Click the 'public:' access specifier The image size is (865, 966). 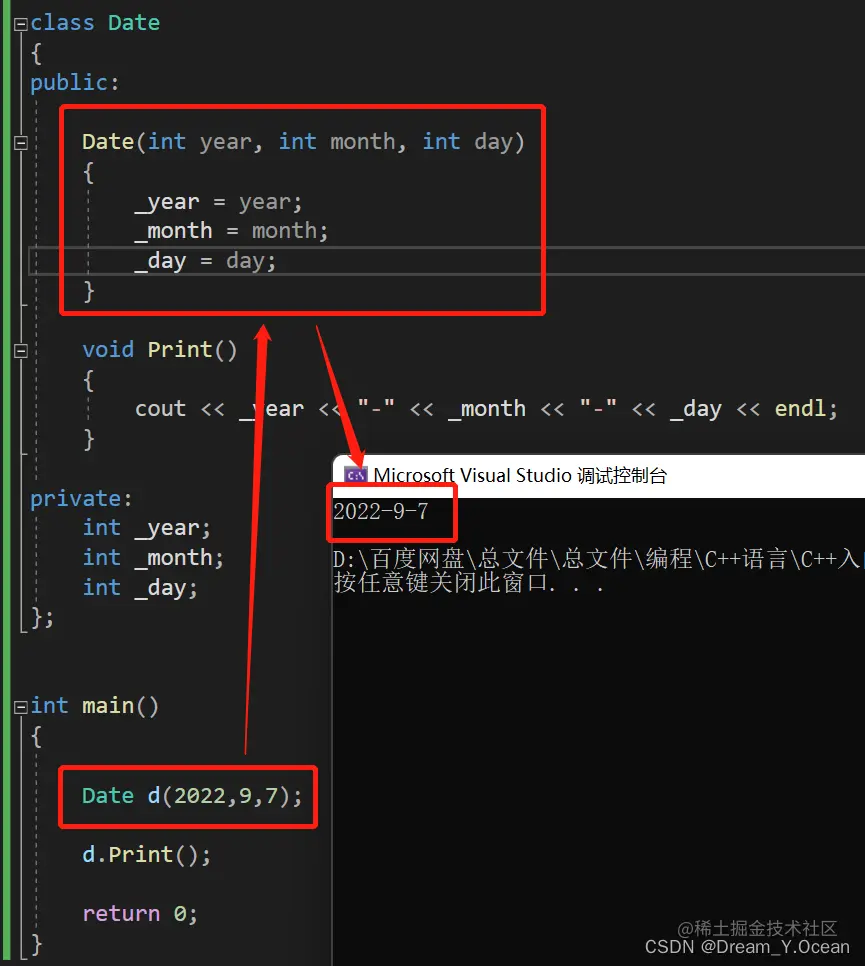click(x=75, y=83)
